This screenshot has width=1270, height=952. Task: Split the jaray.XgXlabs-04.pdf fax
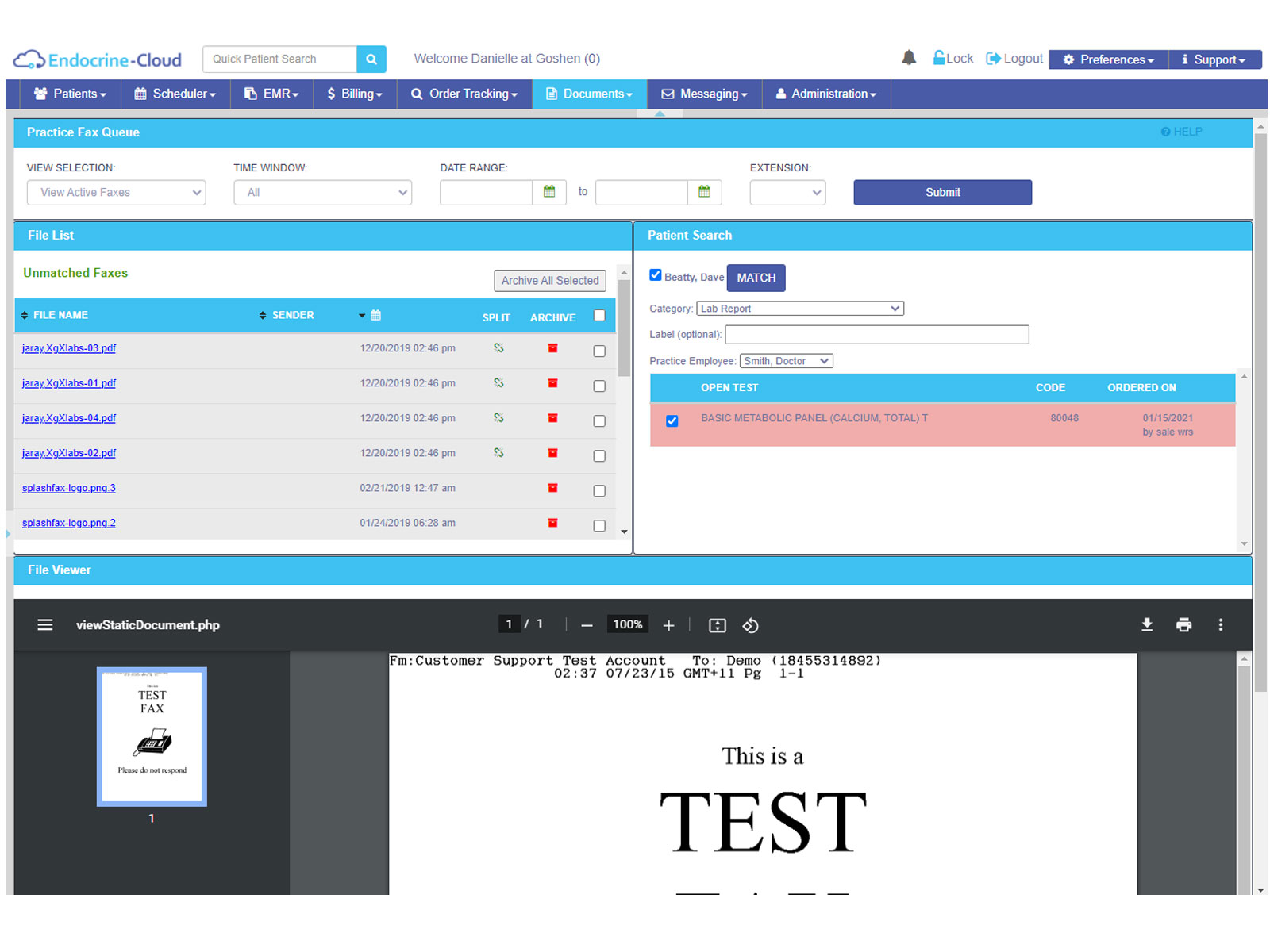click(498, 418)
